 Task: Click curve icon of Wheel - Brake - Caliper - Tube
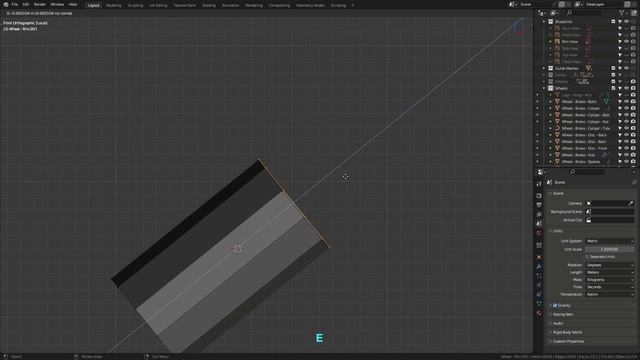pos(557,128)
